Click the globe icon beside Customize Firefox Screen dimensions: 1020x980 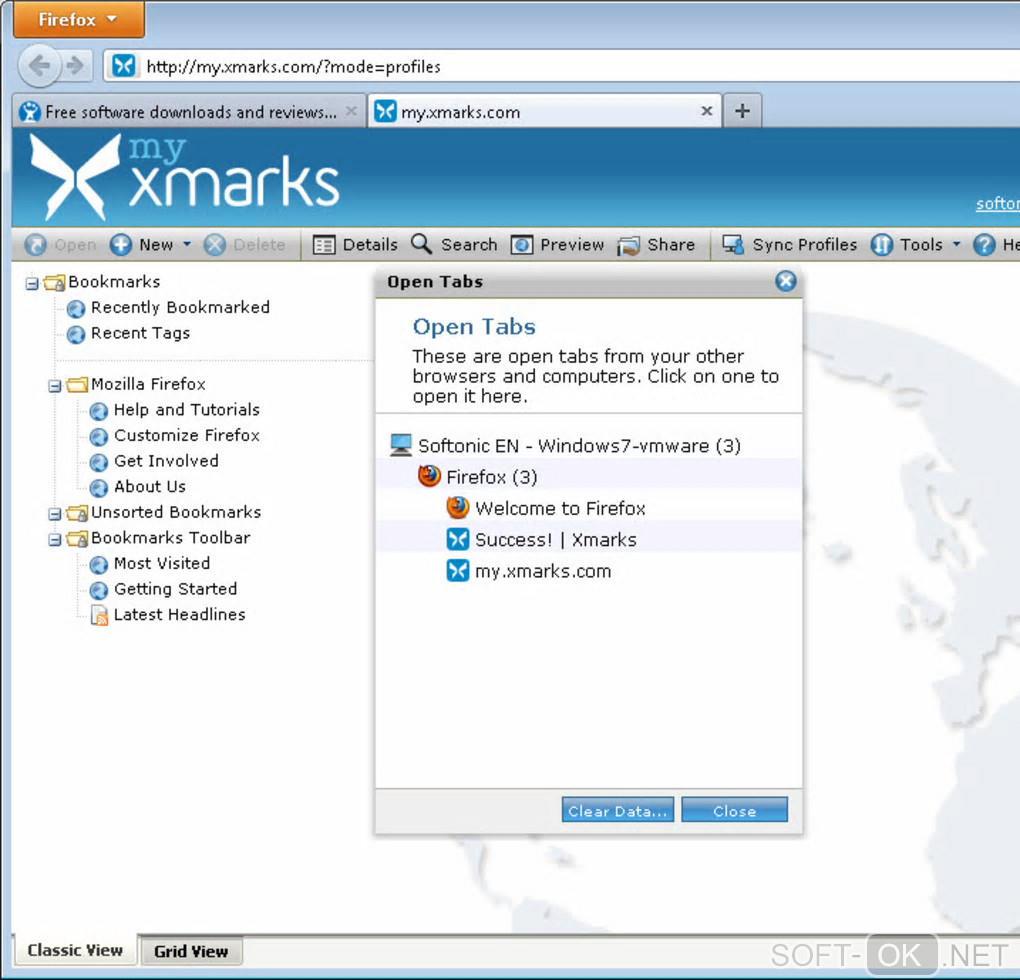click(99, 436)
